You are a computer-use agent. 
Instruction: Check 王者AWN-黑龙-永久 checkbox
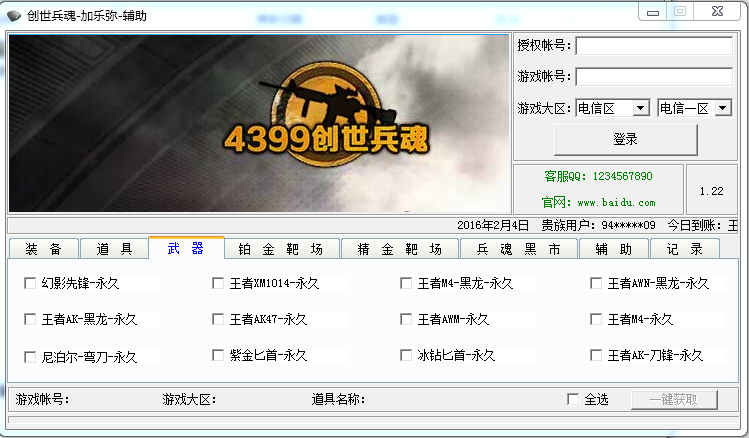(x=596, y=283)
